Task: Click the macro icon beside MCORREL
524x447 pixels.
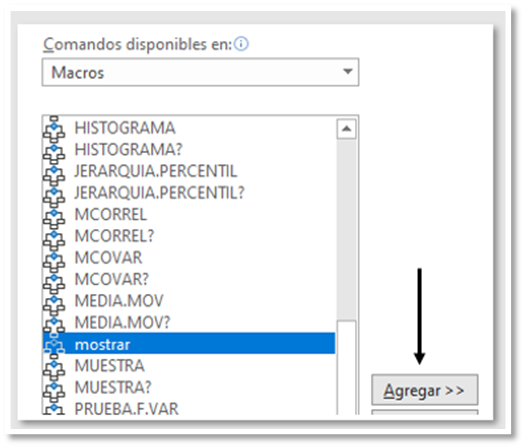Action: 54,214
